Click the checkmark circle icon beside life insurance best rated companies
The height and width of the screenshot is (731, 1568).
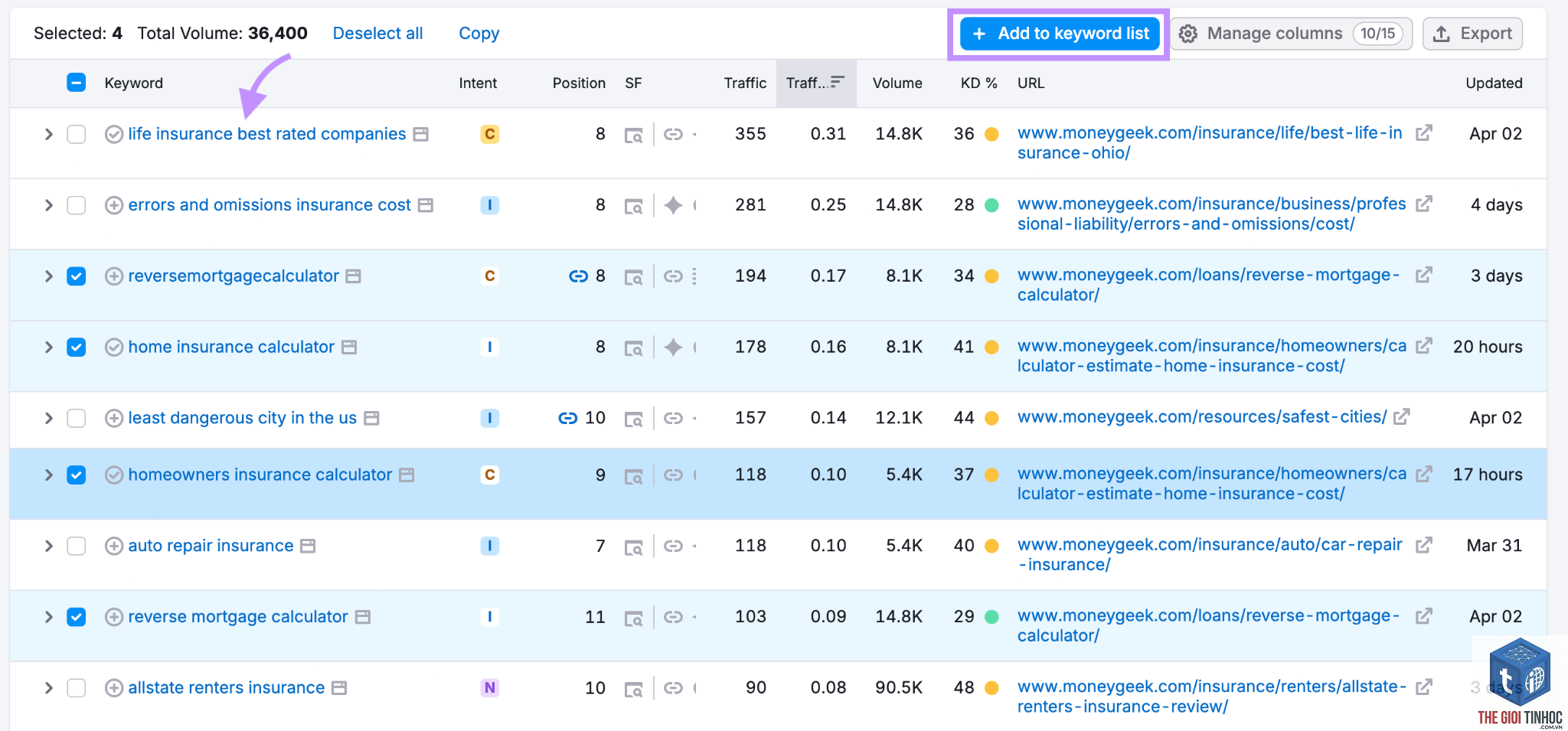pyautogui.click(x=114, y=135)
